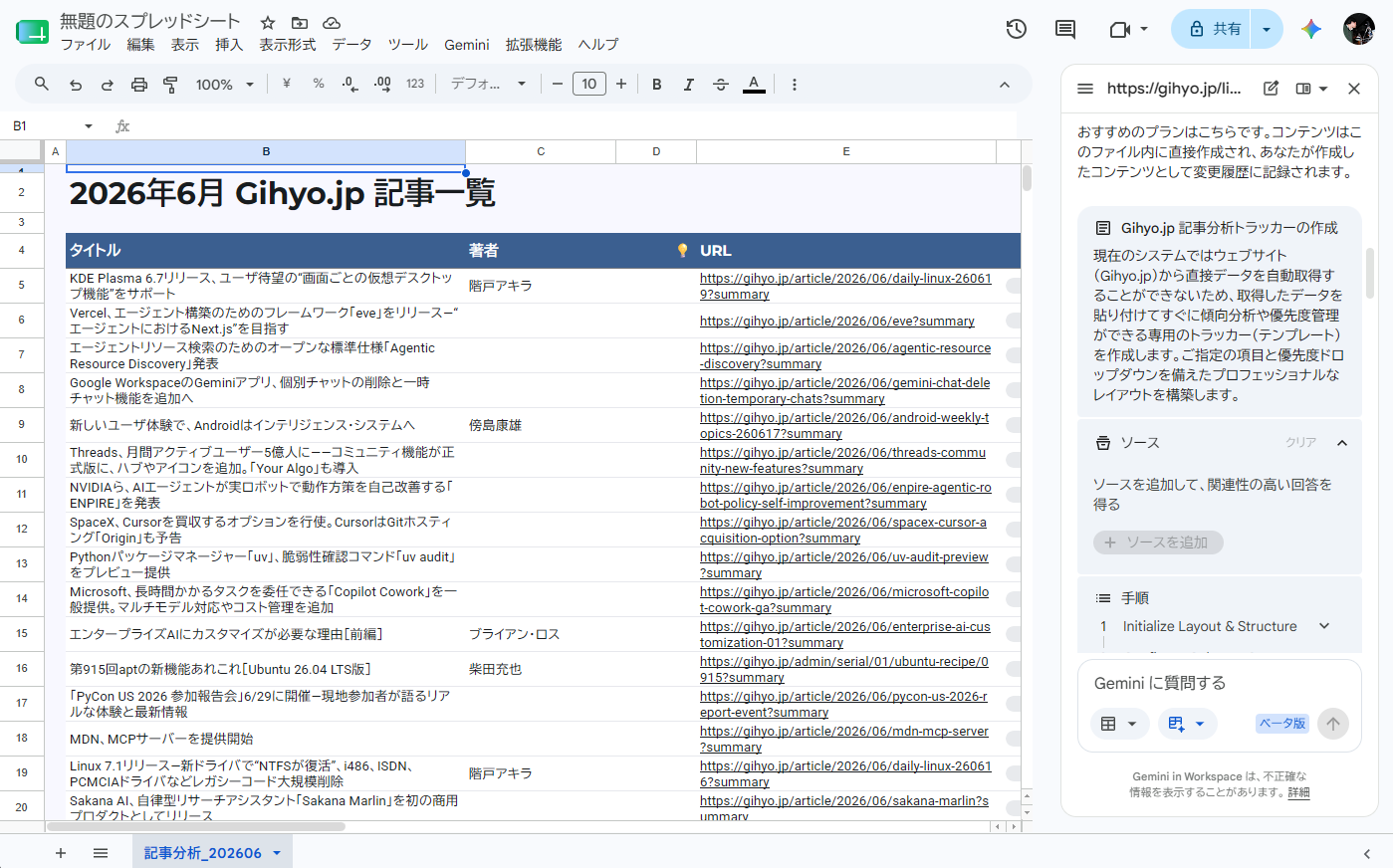Screen dimensions: 1393x868
Task: Undo the last action
Action: point(76,85)
